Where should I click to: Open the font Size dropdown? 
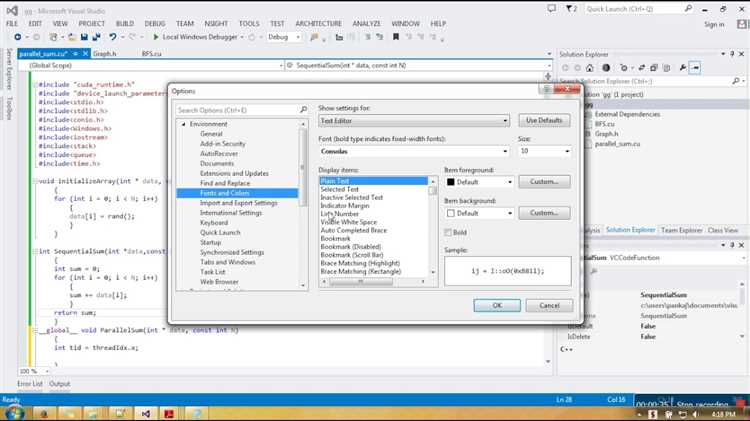[x=545, y=151]
